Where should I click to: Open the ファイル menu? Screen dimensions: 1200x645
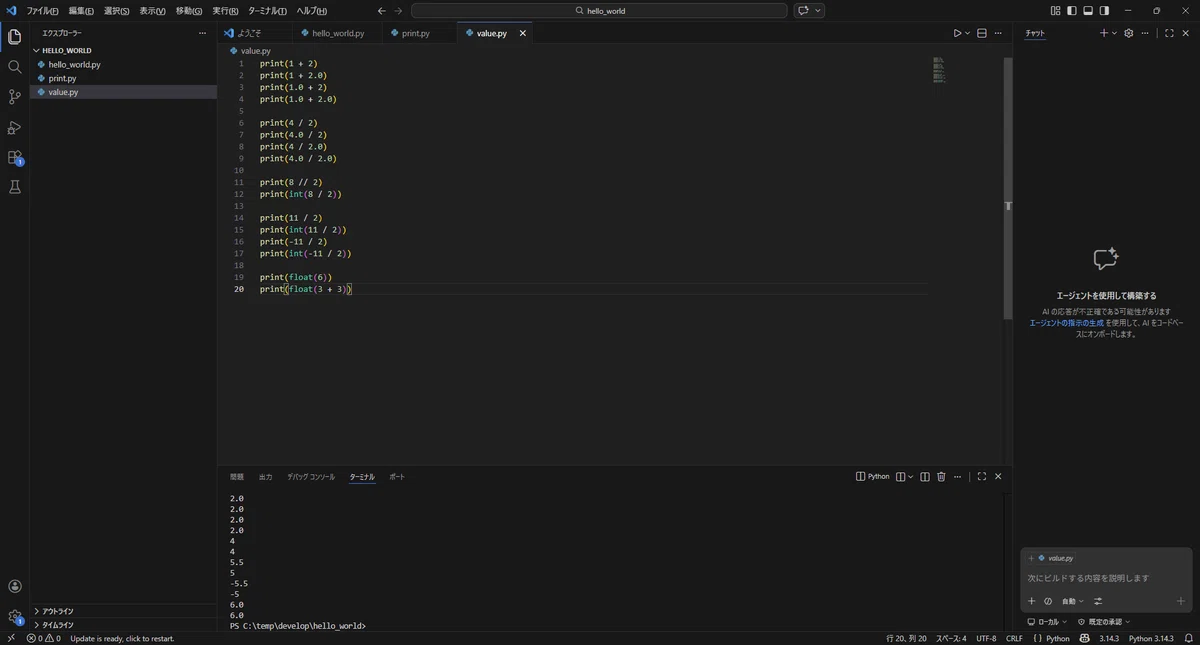click(x=42, y=11)
